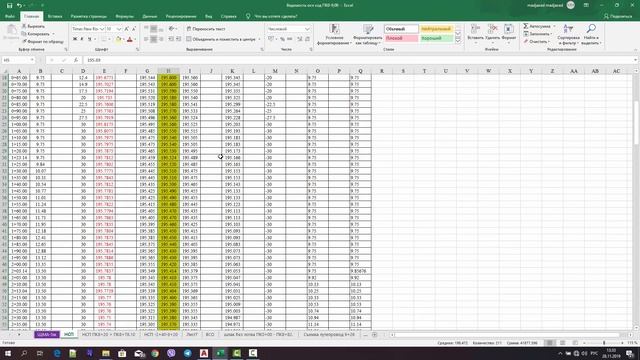This screenshot has height=360, width=640.
Task: Open the Очистить clear menu
Action: coord(537,42)
